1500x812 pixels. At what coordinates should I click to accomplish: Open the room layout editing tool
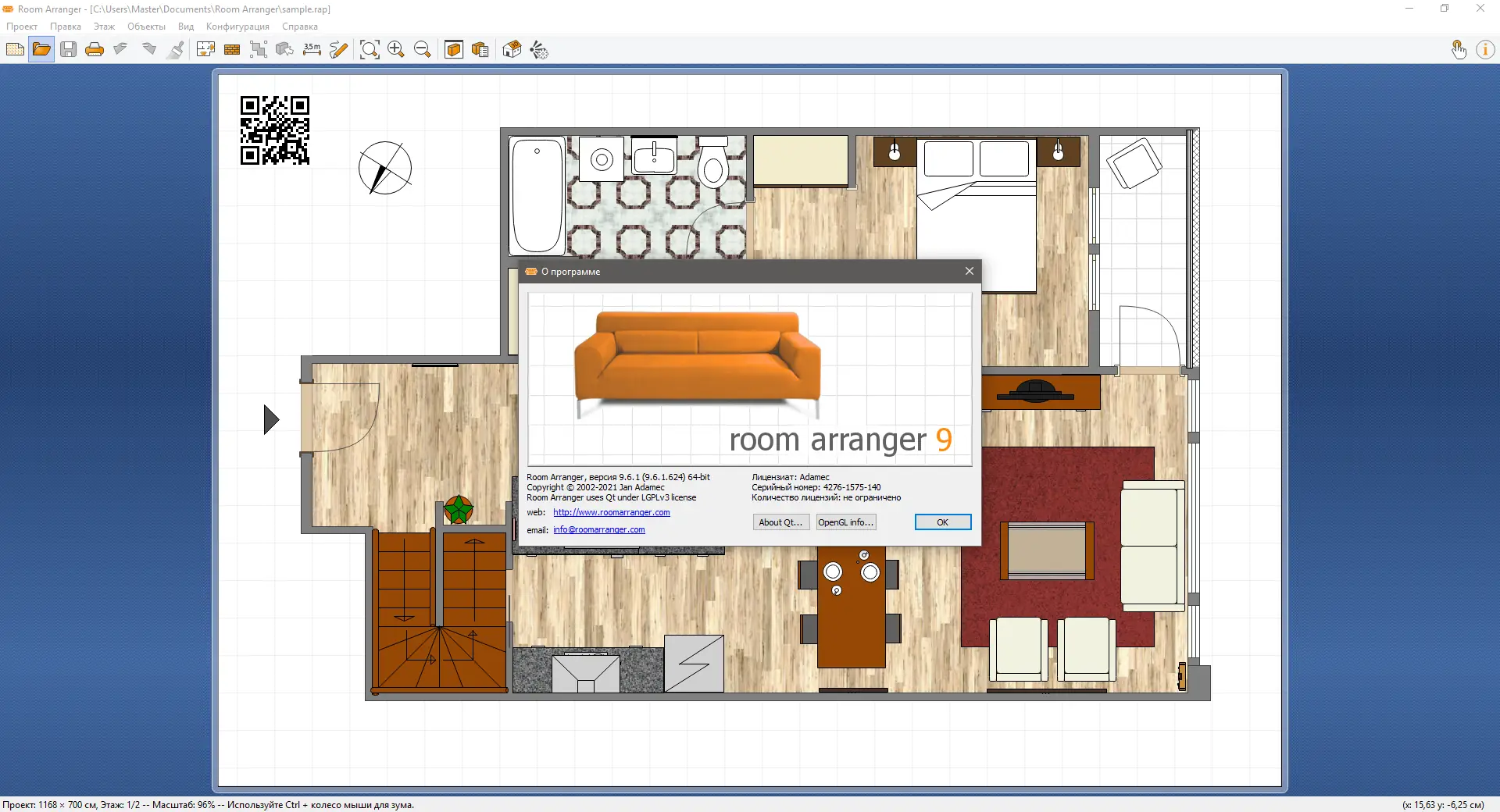[205, 50]
